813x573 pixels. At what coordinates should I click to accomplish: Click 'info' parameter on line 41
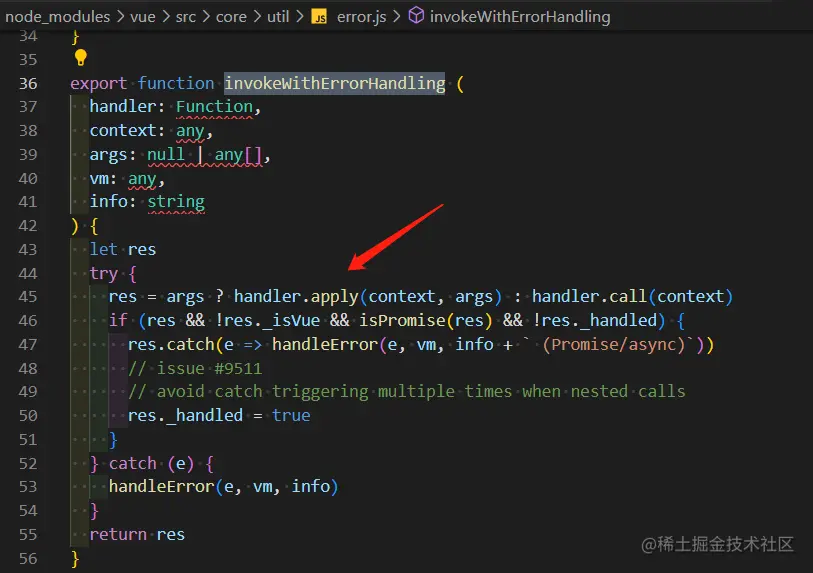pyautogui.click(x=108, y=202)
